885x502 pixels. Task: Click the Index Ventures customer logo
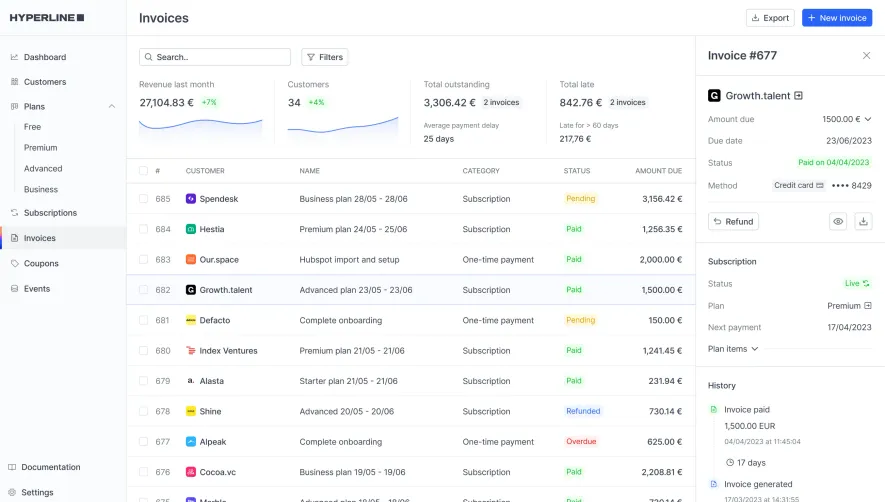(191, 351)
